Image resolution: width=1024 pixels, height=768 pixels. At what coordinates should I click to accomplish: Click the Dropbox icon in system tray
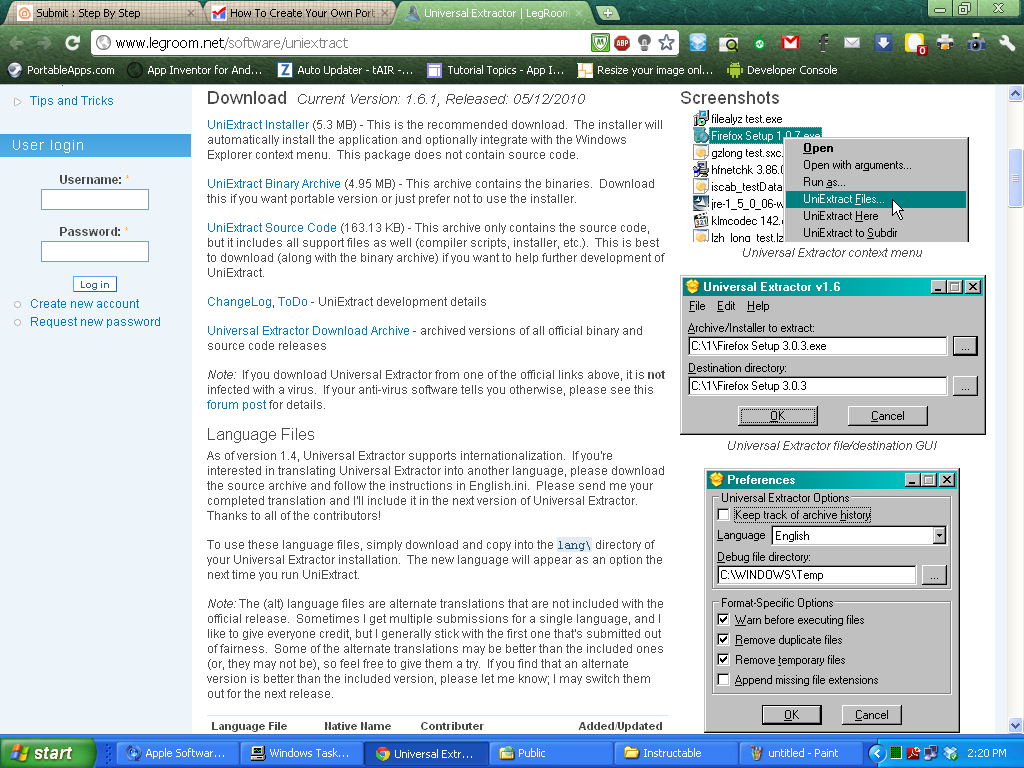tap(950, 753)
